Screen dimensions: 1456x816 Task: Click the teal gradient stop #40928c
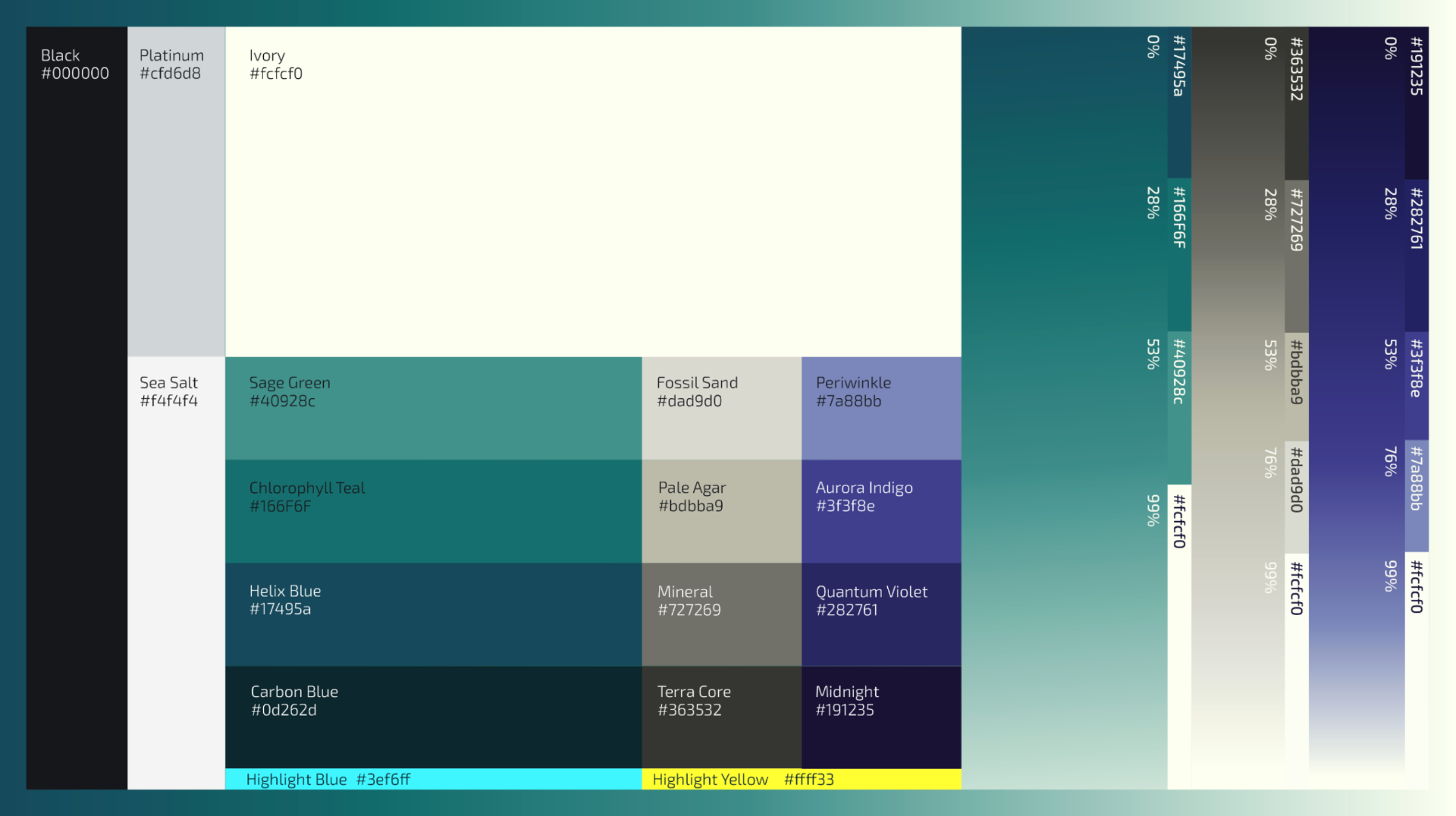pos(1179,408)
